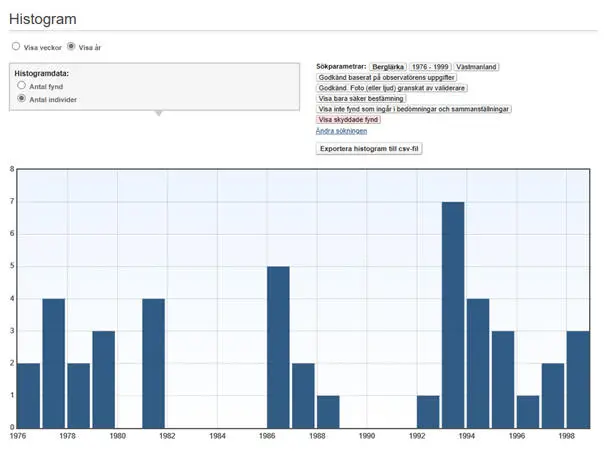Click the 1986 bar with value 5

click(x=278, y=347)
